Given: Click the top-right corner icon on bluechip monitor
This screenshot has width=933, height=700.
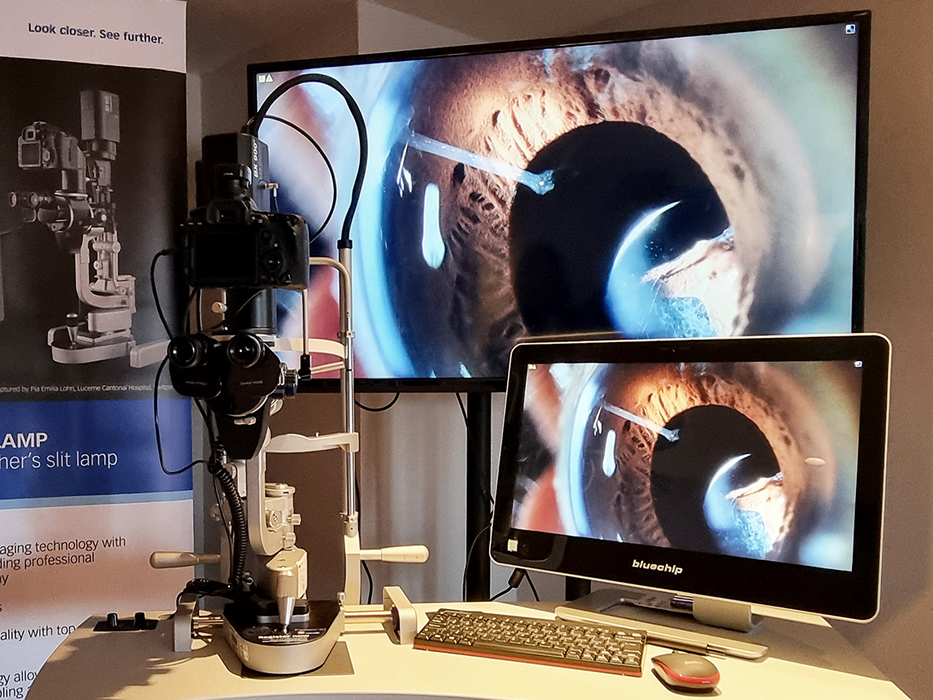Looking at the screenshot, I should [857, 365].
